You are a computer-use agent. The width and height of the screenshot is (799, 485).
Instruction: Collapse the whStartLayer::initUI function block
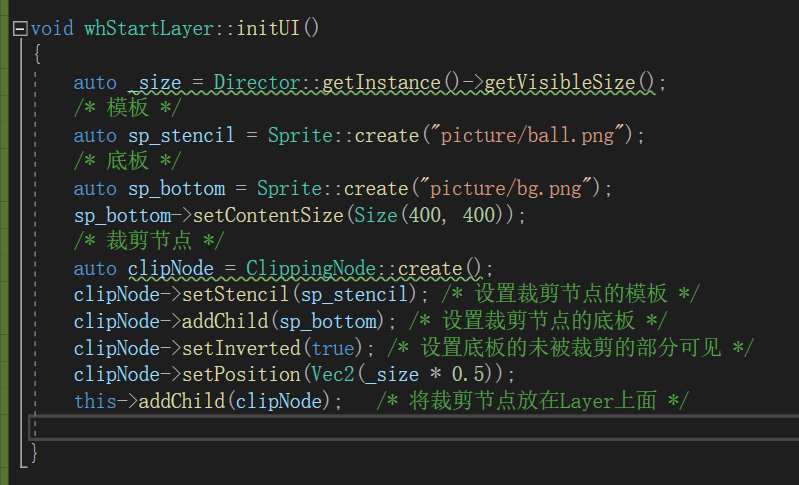[x=20, y=29]
